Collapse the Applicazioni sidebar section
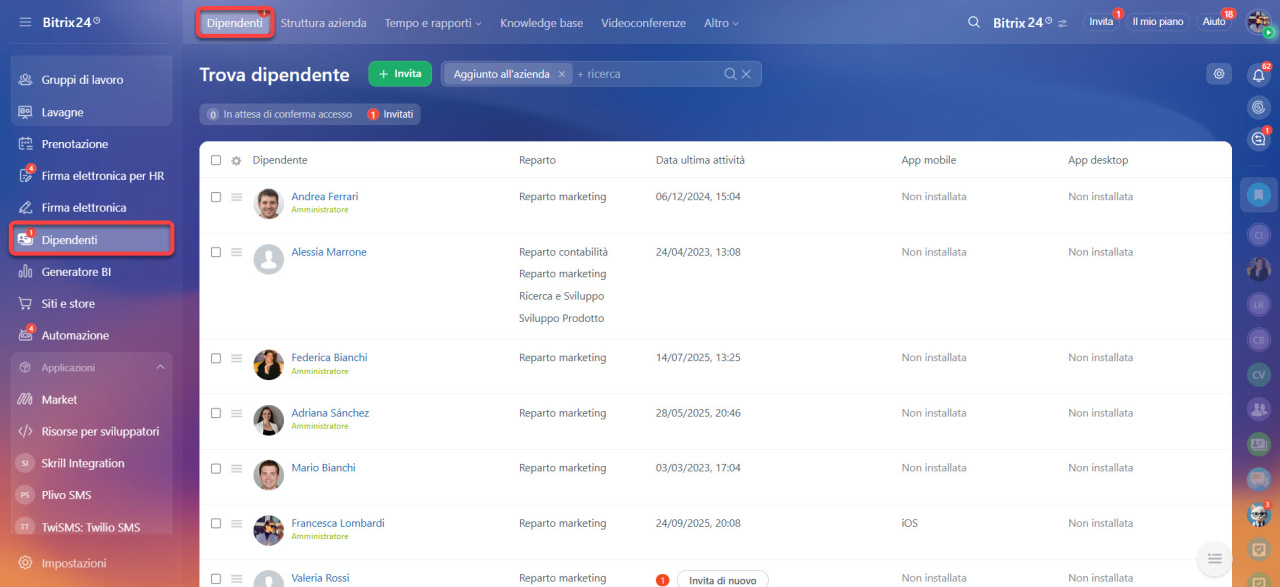Image resolution: width=1280 pixels, height=587 pixels. tap(160, 368)
